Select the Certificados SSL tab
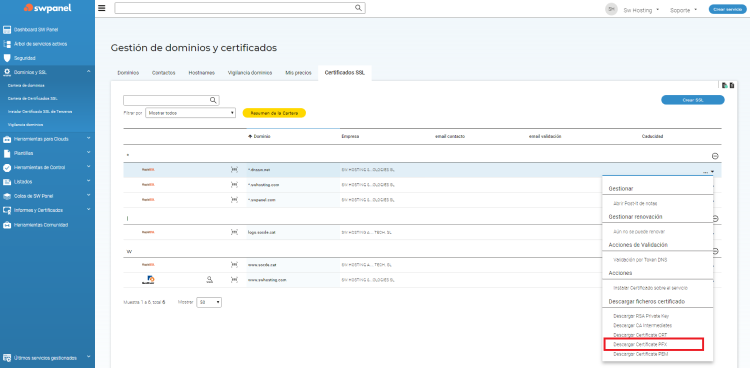Image resolution: width=750 pixels, height=368 pixels. pyautogui.click(x=344, y=73)
